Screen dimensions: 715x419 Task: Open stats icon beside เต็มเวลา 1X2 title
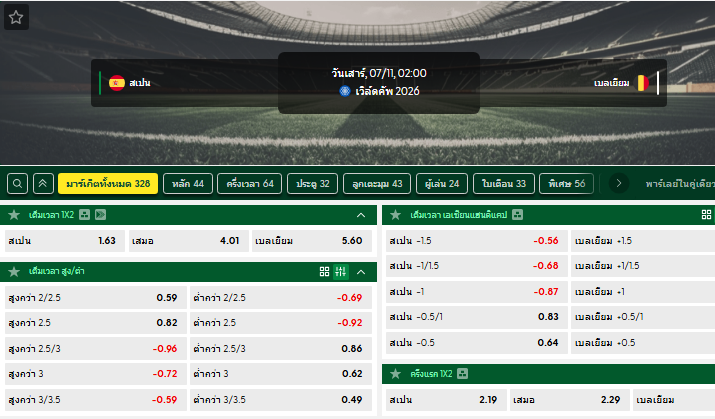pyautogui.click(x=84, y=215)
